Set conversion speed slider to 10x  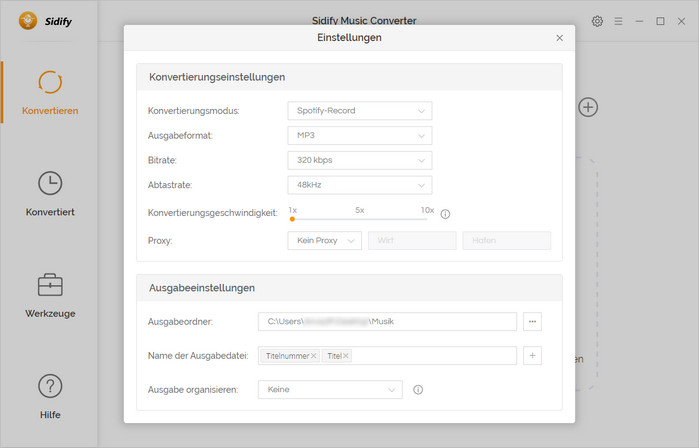coord(427,219)
